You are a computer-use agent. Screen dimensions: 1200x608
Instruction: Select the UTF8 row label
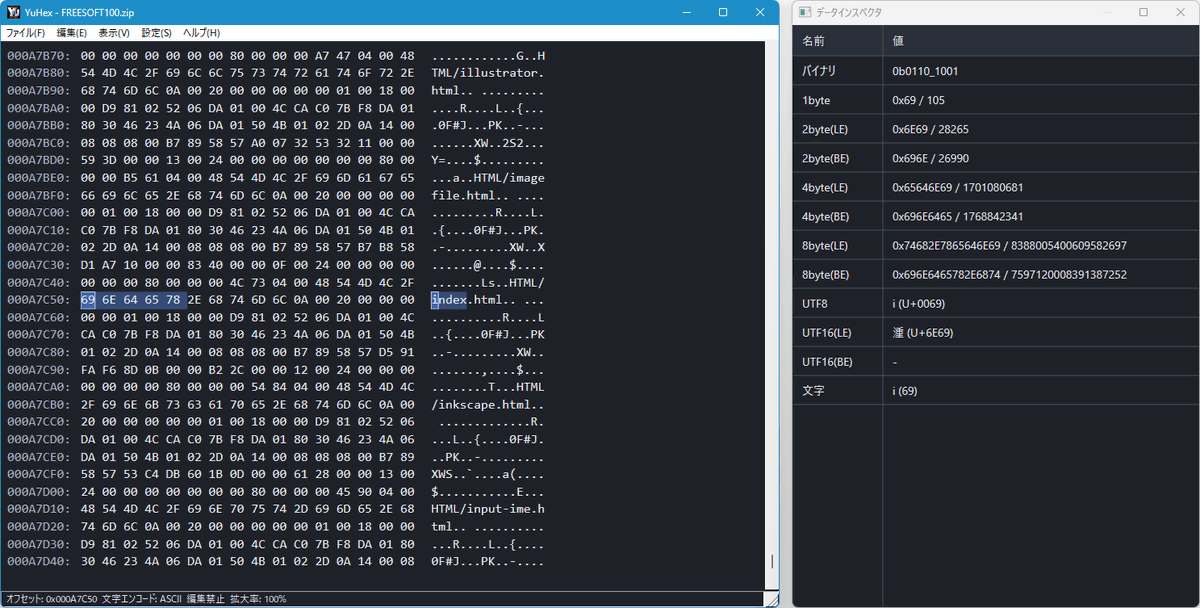click(x=815, y=303)
